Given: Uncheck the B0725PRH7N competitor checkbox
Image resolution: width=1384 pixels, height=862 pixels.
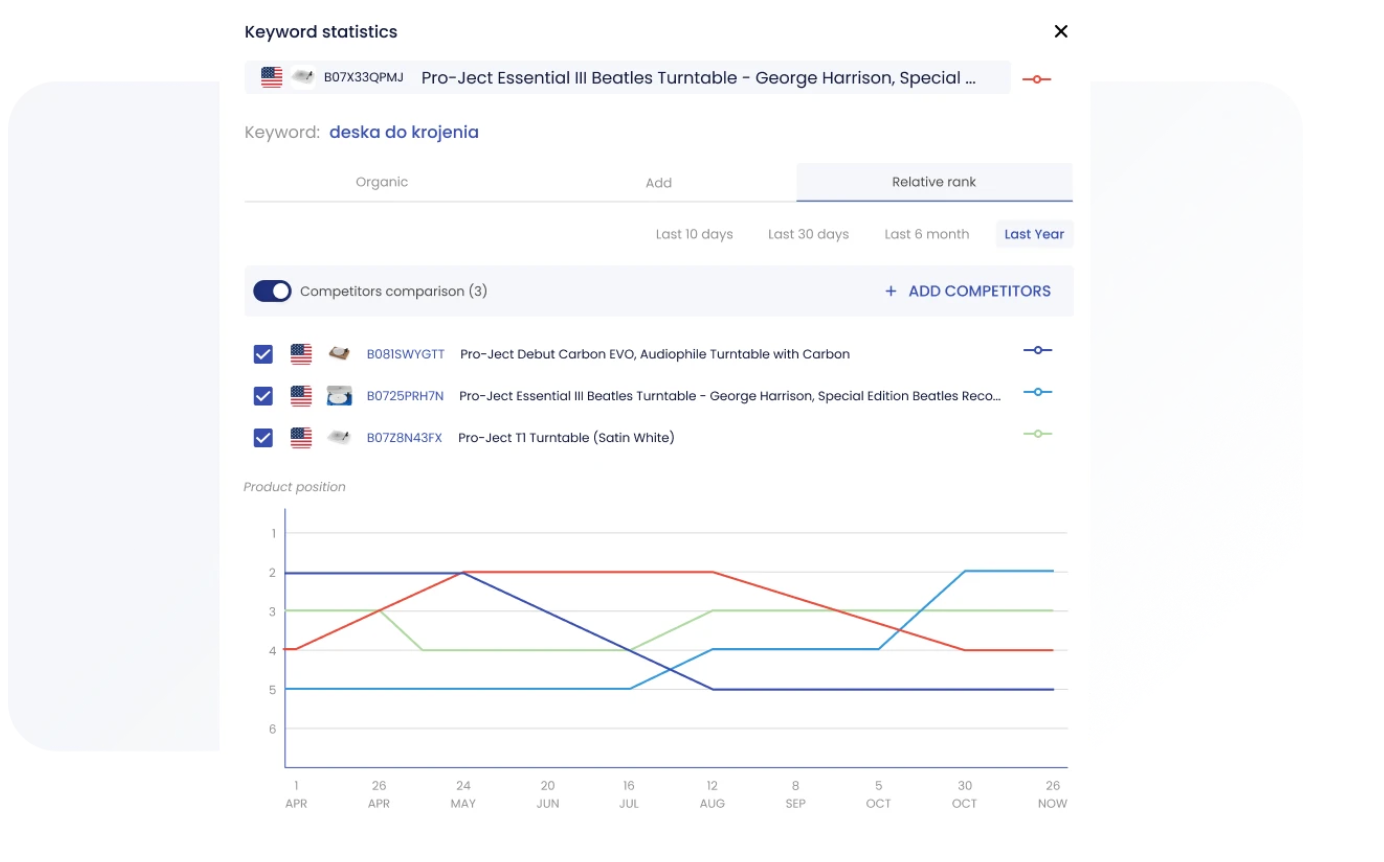Looking at the screenshot, I should click(x=263, y=396).
